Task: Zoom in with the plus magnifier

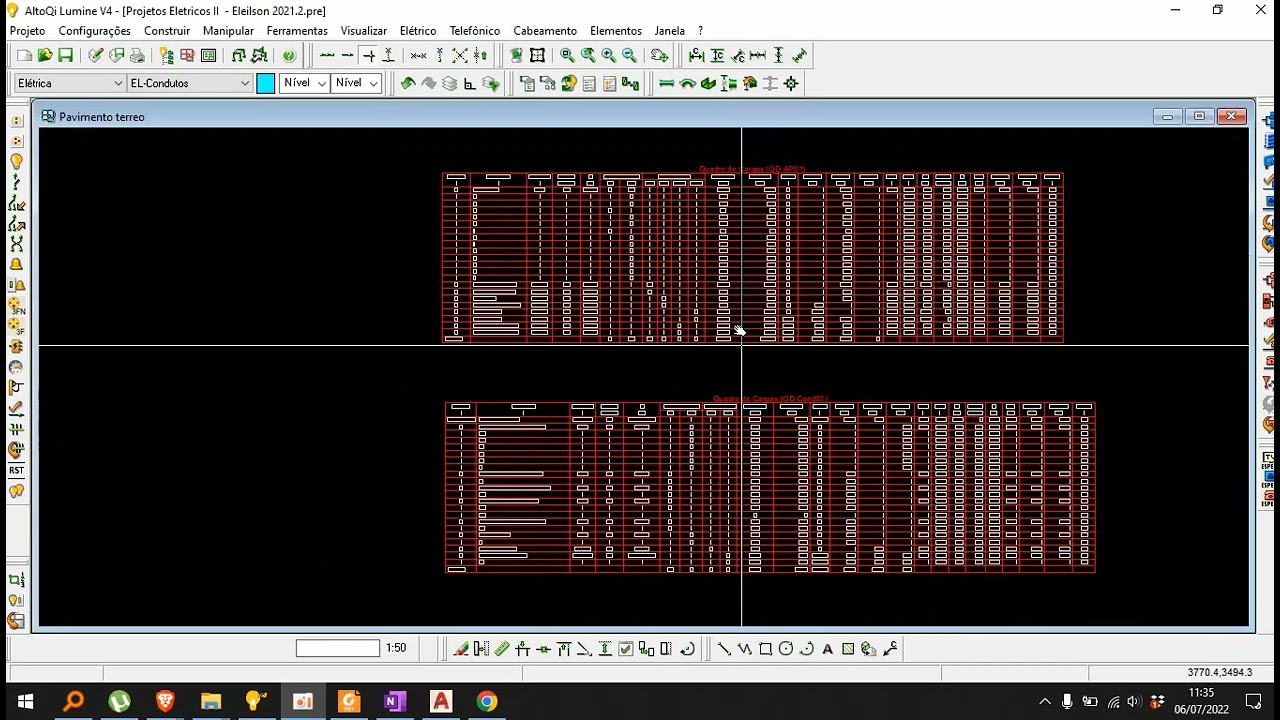Action: click(608, 55)
